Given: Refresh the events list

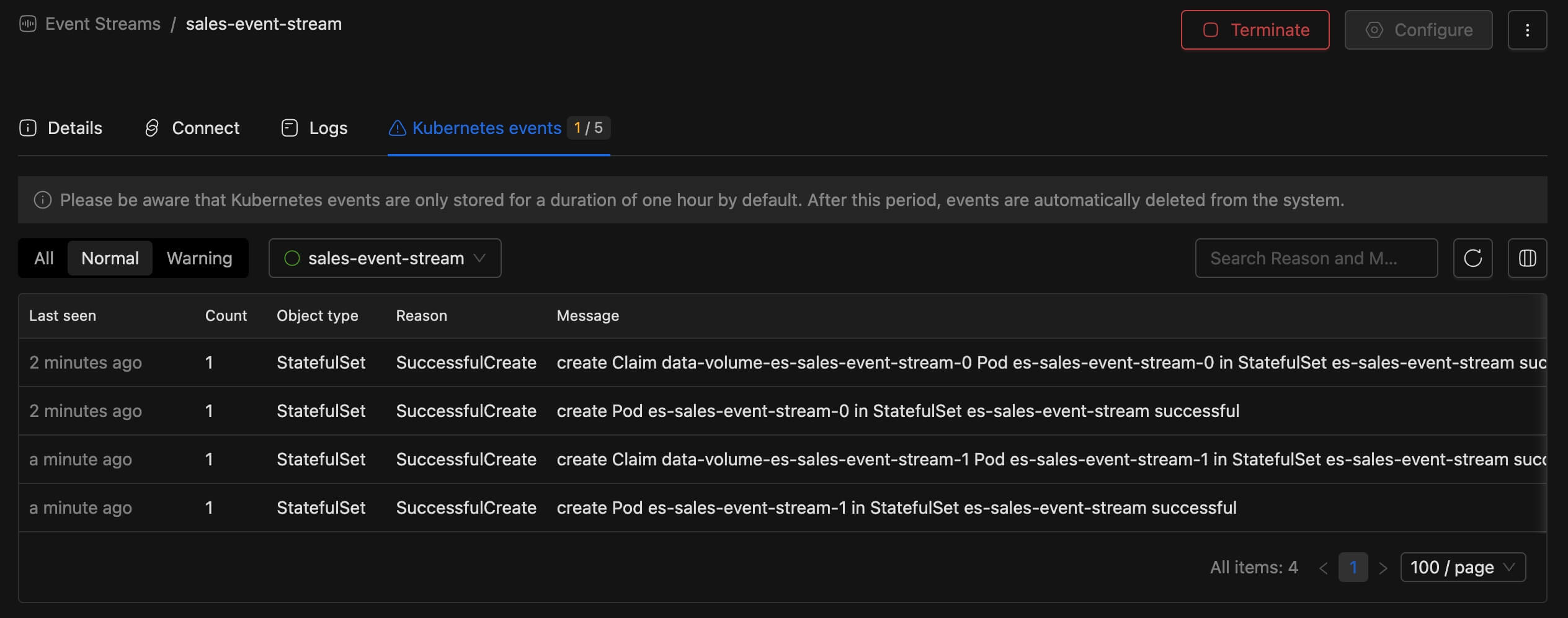Looking at the screenshot, I should (1474, 258).
